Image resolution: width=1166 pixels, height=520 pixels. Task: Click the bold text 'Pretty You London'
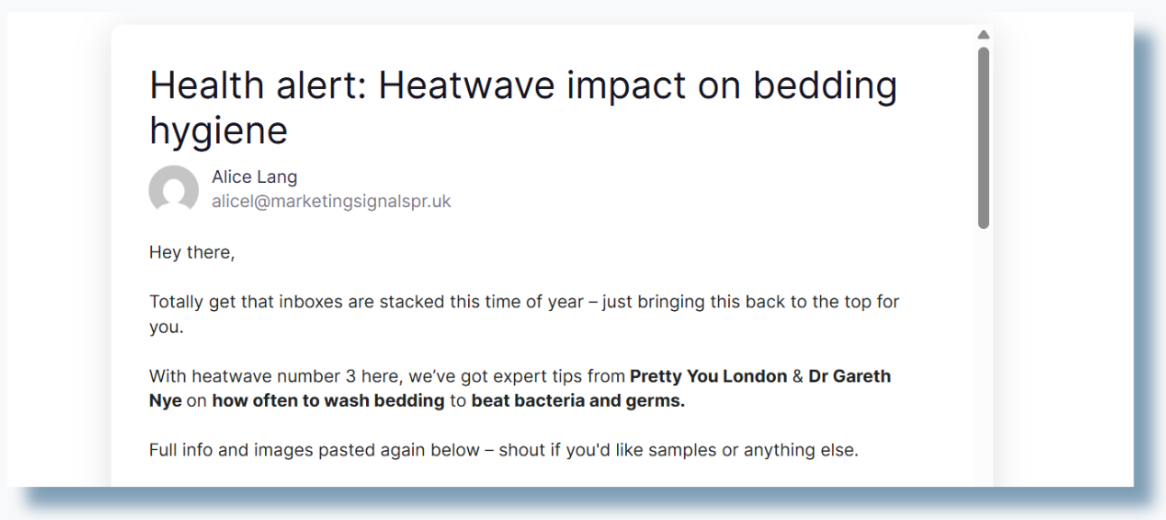click(708, 376)
